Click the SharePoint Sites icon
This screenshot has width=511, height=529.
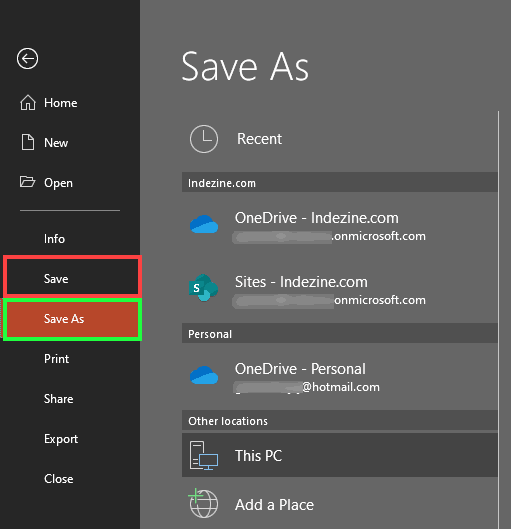click(x=203, y=288)
